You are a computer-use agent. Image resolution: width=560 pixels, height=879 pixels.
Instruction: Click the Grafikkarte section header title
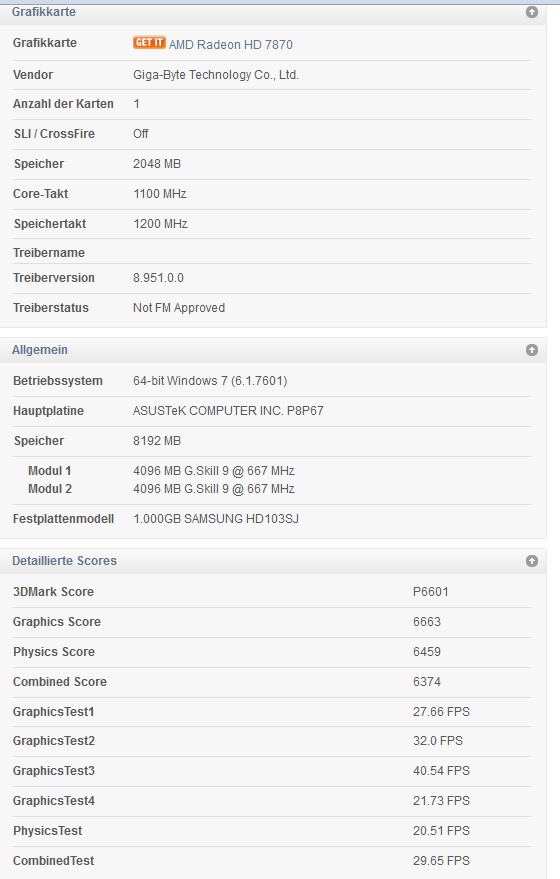[44, 12]
